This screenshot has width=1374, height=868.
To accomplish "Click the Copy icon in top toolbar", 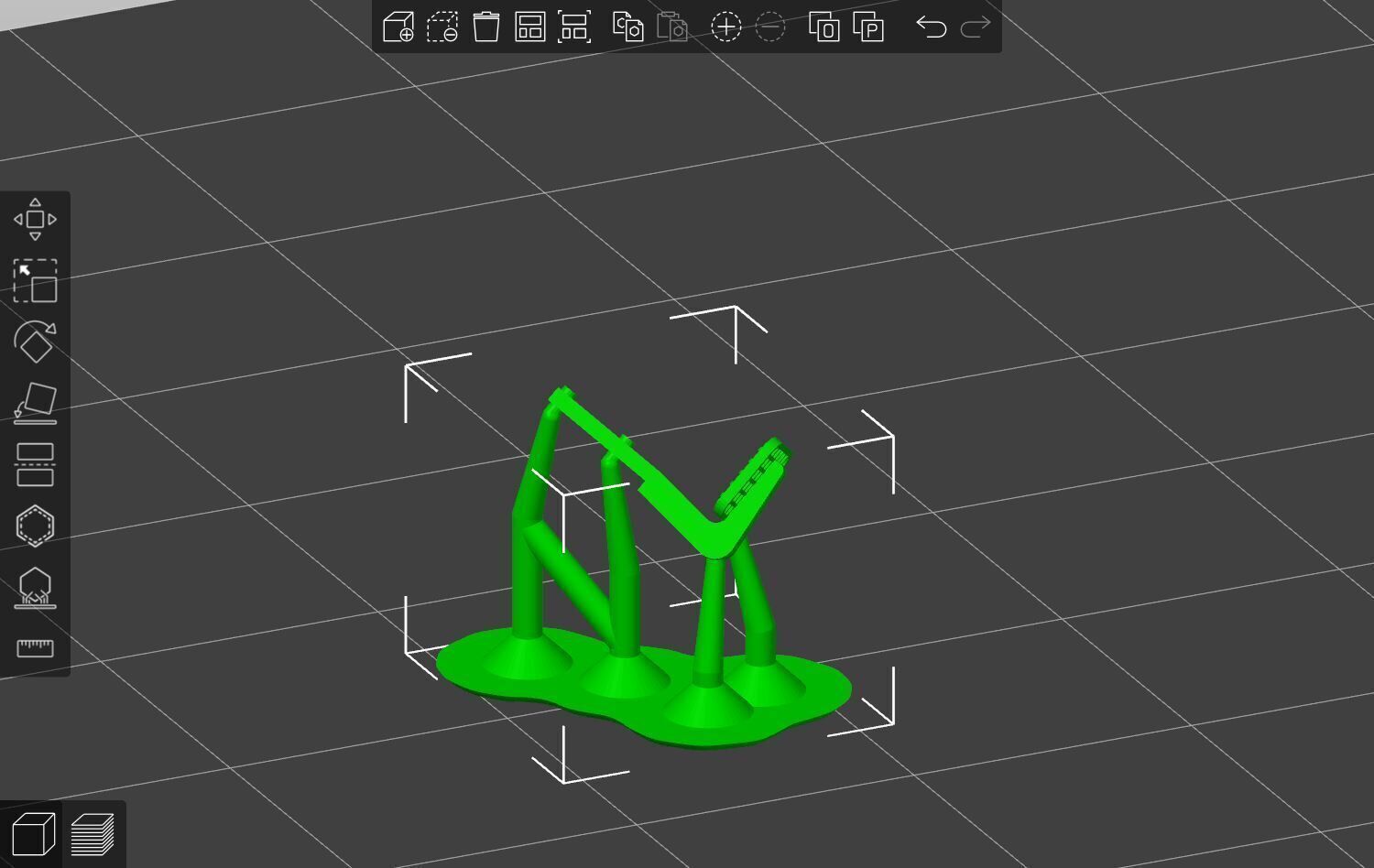I will pos(627,27).
